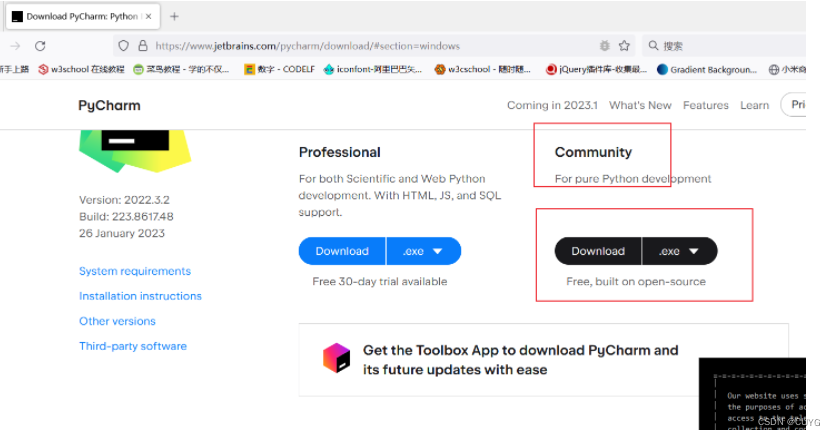Screen dimensions: 835x436
Task: Click the Community heading
Action: click(593, 152)
